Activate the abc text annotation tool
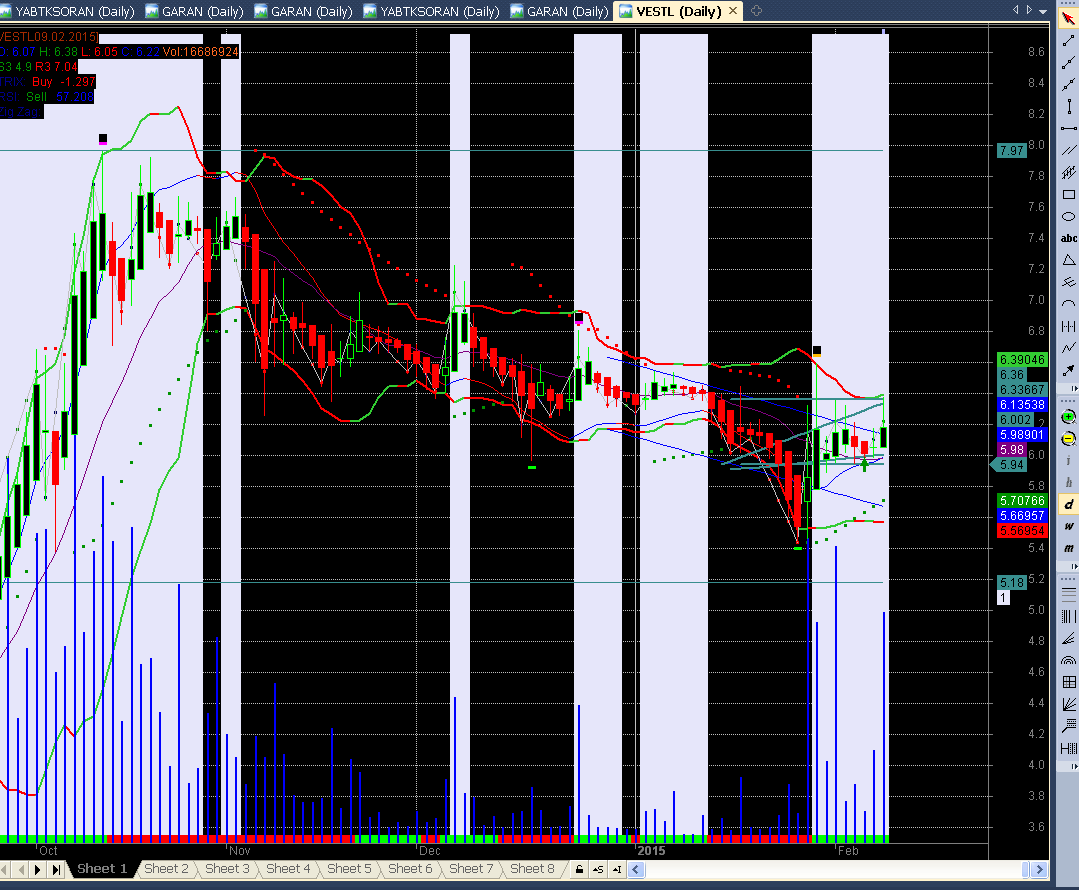The width and height of the screenshot is (1079, 890). 1068,238
